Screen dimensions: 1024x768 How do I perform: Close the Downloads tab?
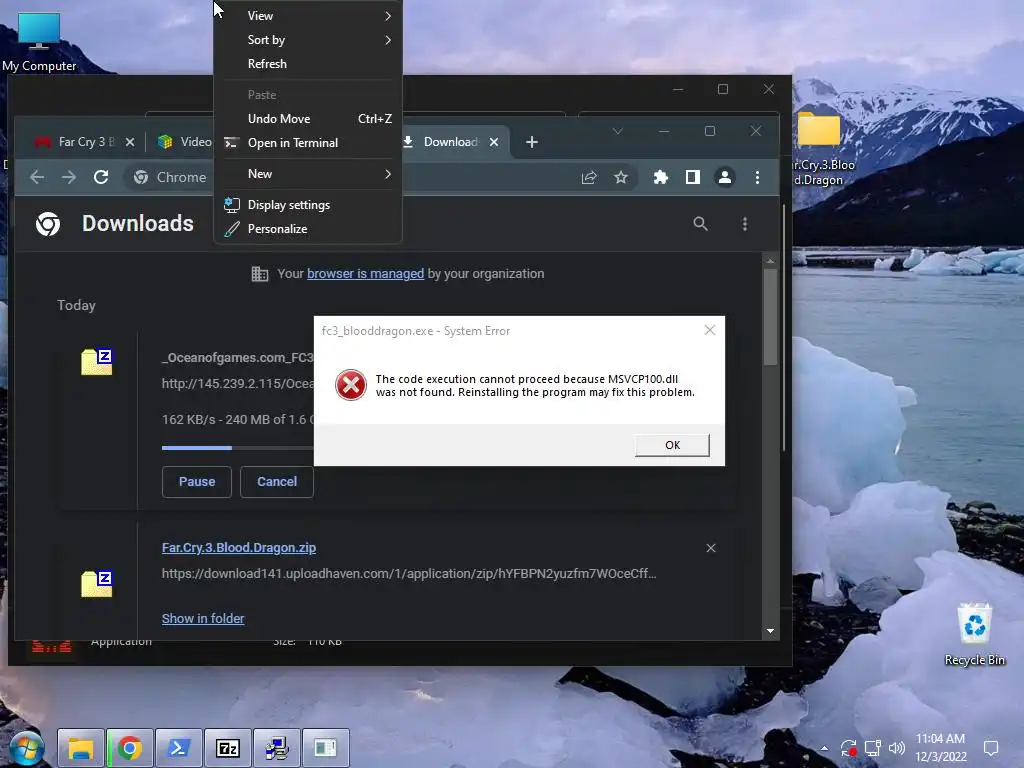(x=494, y=142)
